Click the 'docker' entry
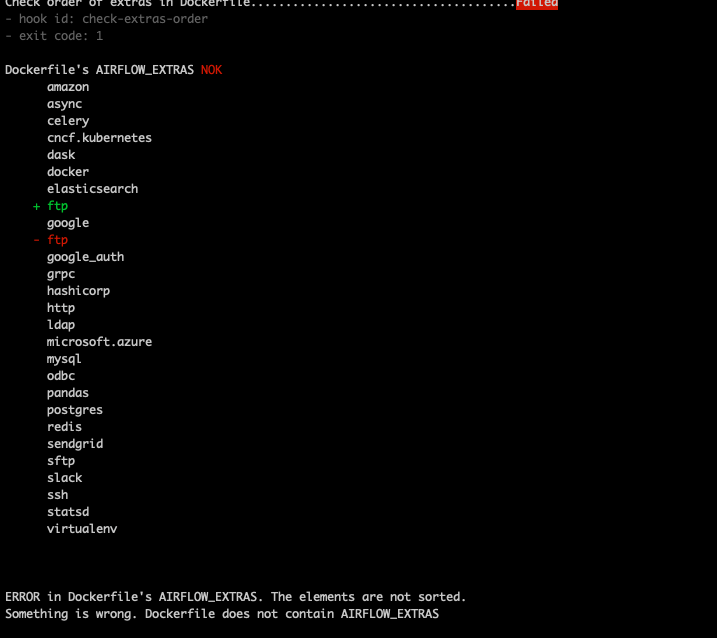The width and height of the screenshot is (717, 638). coord(68,172)
